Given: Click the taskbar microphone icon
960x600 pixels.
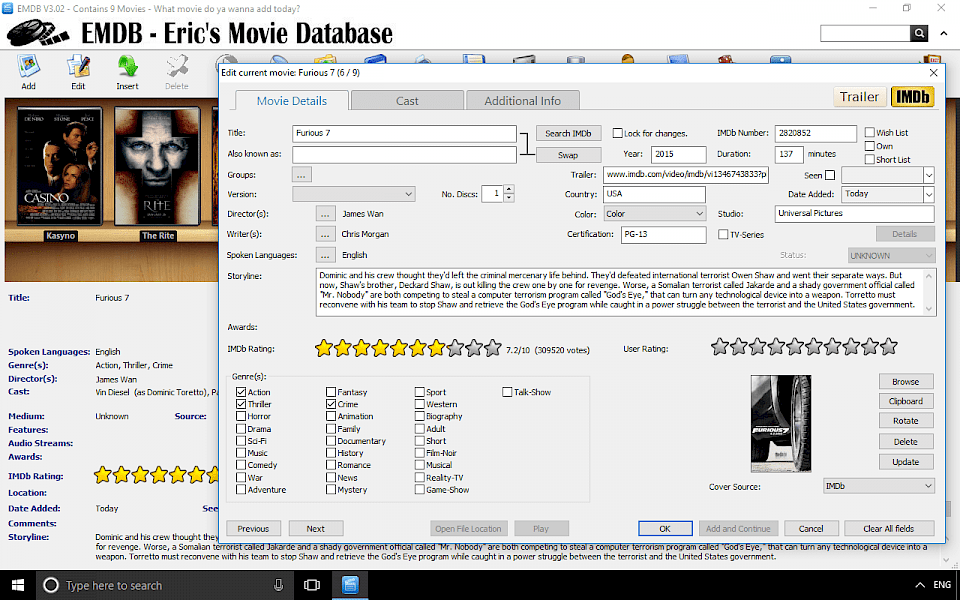Looking at the screenshot, I should point(279,585).
